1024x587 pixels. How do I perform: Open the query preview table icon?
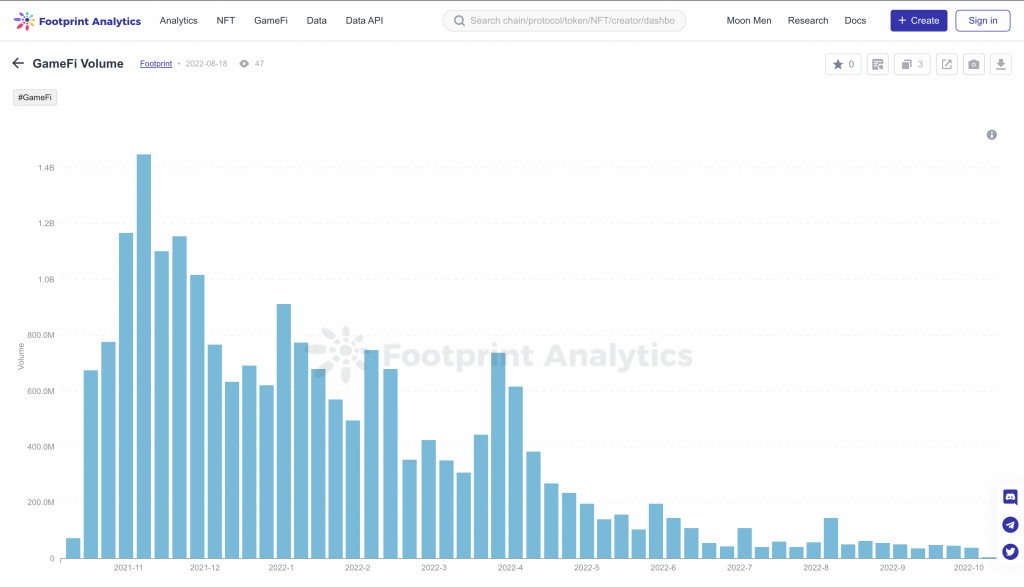(878, 64)
